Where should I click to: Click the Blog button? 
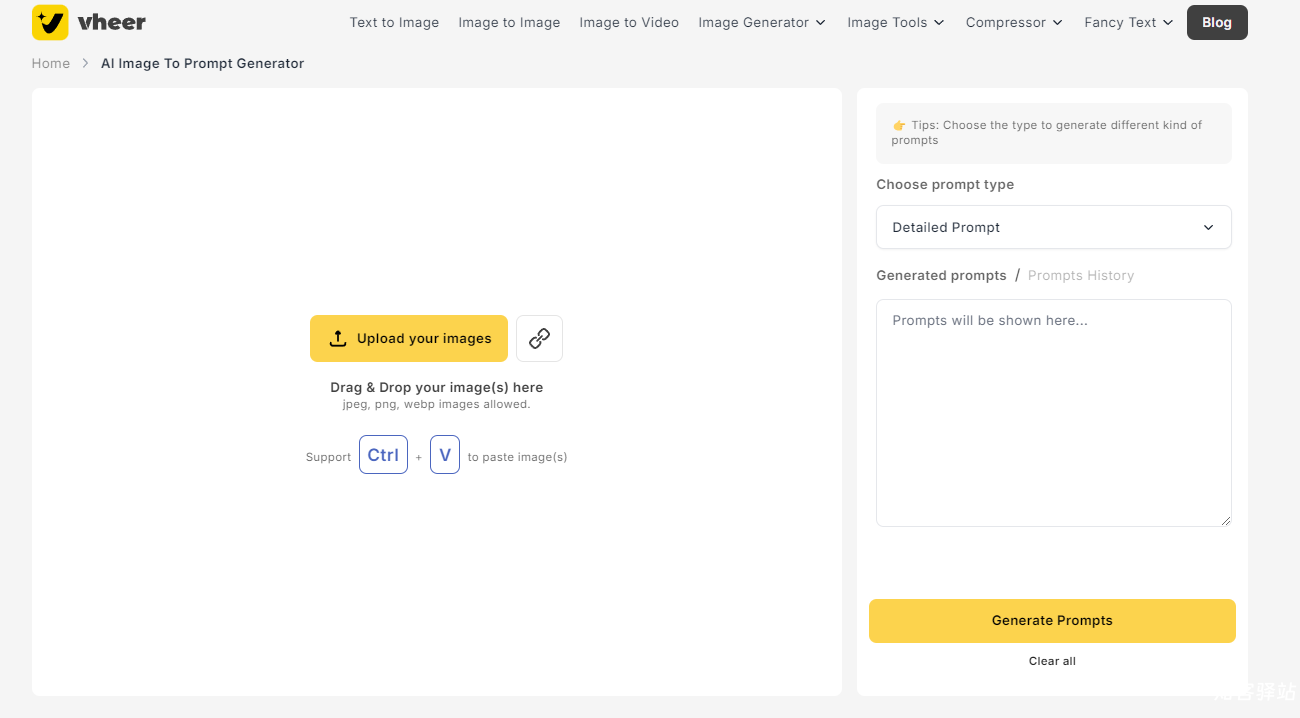[x=1216, y=22]
